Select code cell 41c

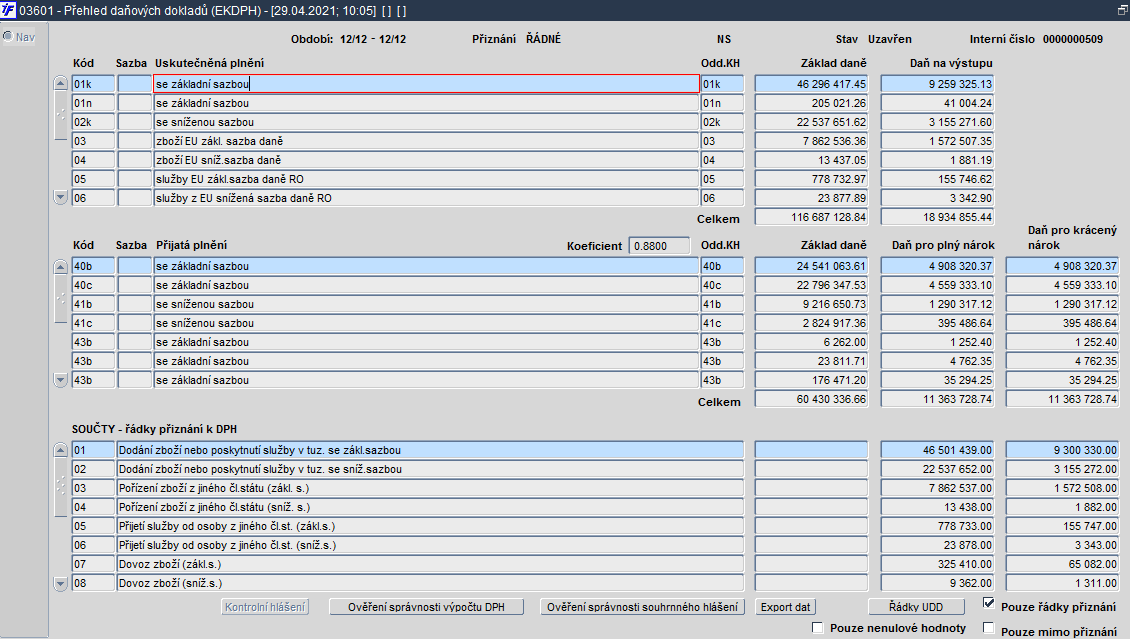(x=93, y=323)
